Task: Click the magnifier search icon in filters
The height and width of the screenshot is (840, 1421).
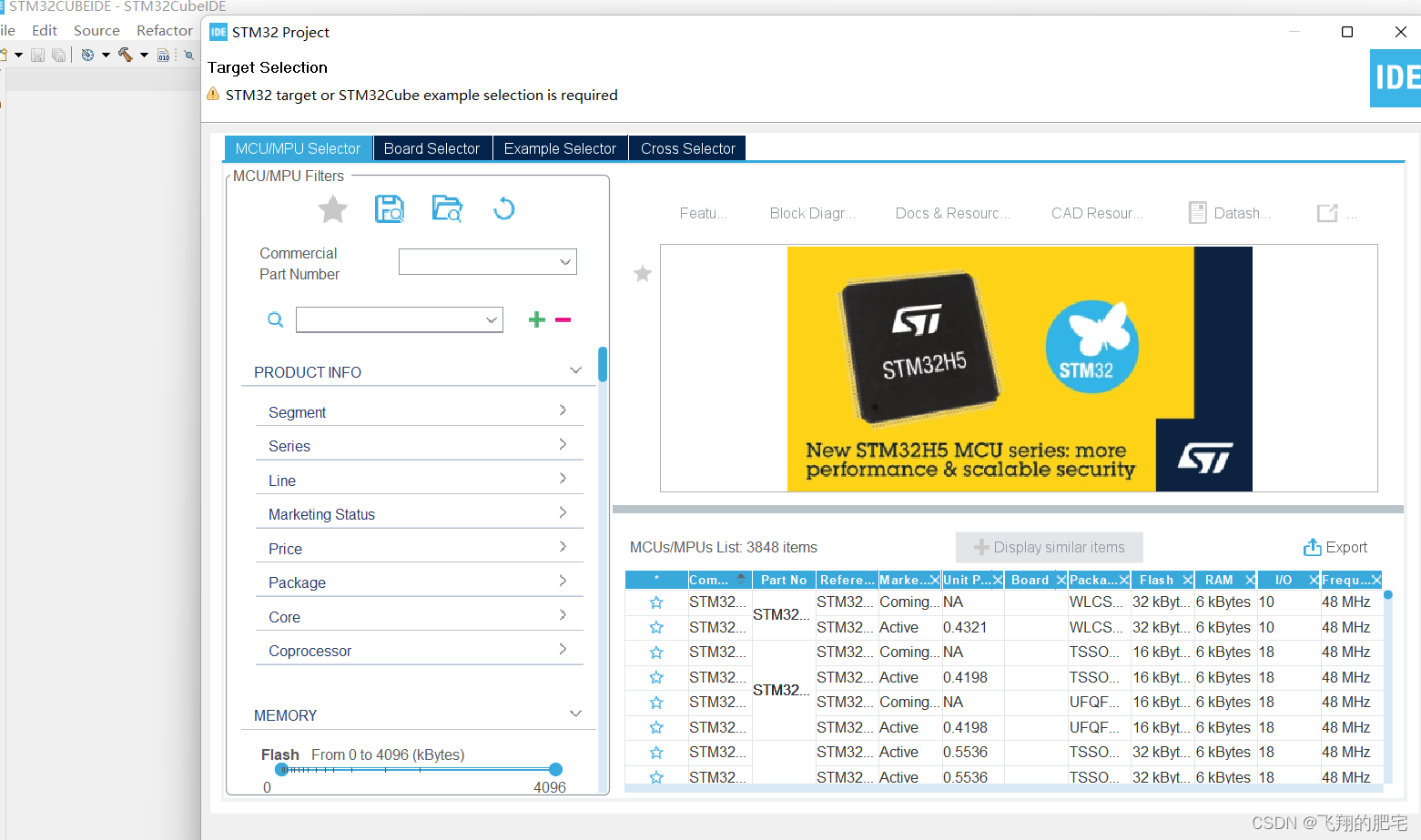Action: [275, 319]
